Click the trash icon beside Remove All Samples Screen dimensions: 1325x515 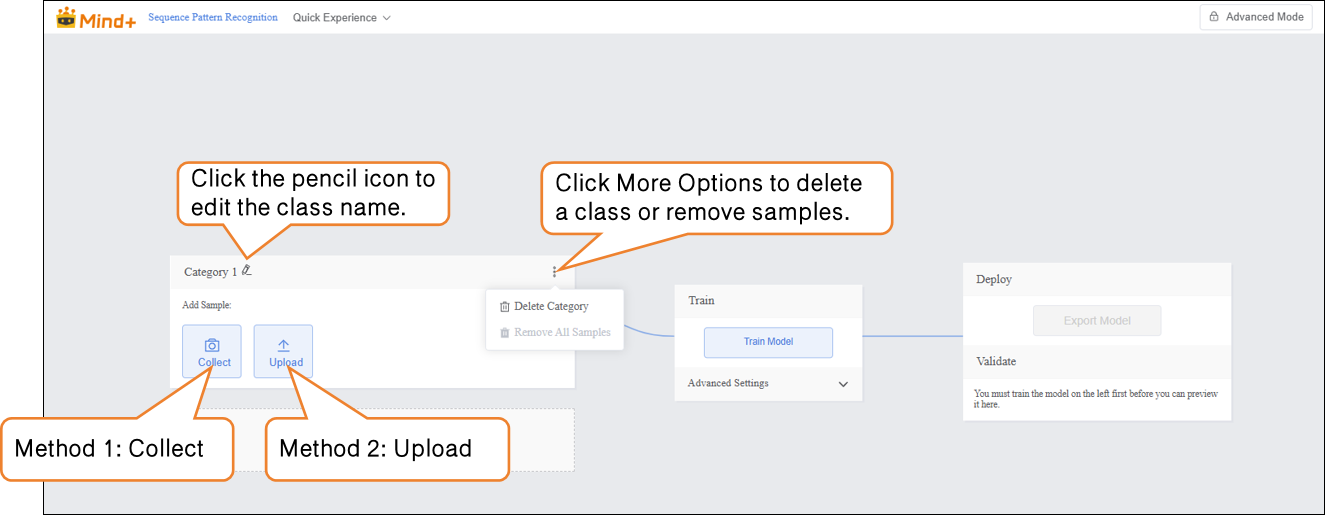504,332
